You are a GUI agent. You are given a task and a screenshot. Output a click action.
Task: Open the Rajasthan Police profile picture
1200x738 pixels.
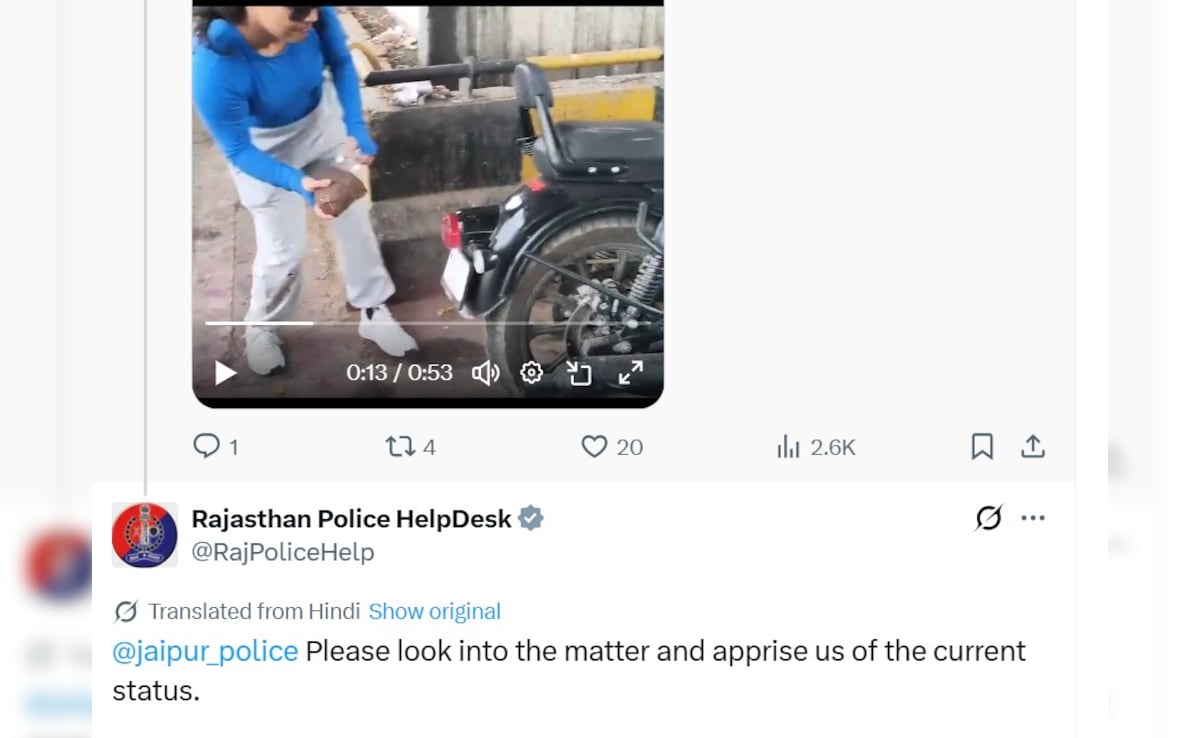pos(145,535)
